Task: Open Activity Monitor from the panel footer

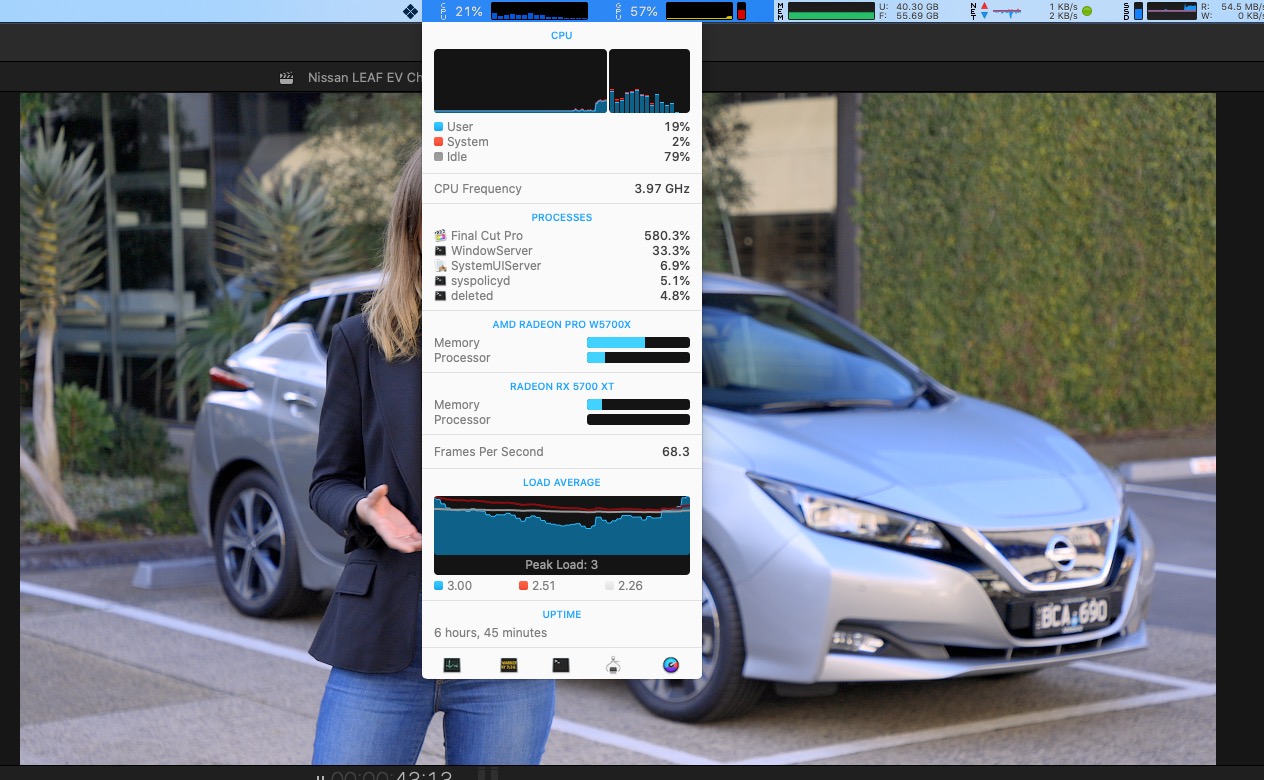Action: 452,665
